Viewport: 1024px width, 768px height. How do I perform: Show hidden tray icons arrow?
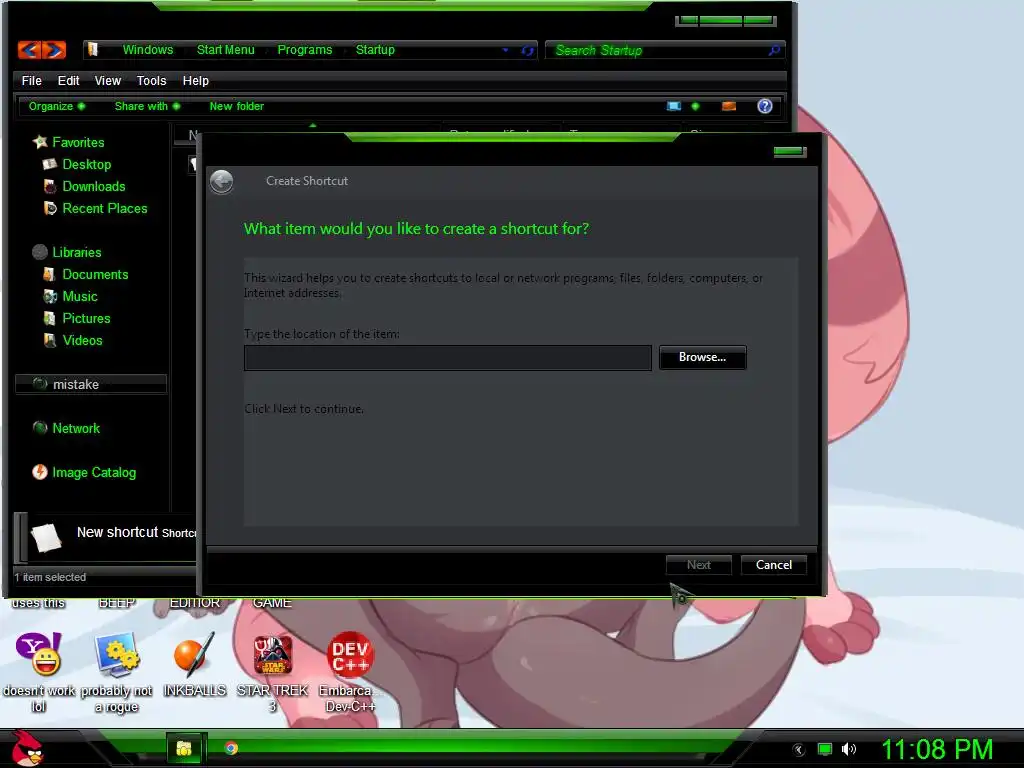click(799, 750)
